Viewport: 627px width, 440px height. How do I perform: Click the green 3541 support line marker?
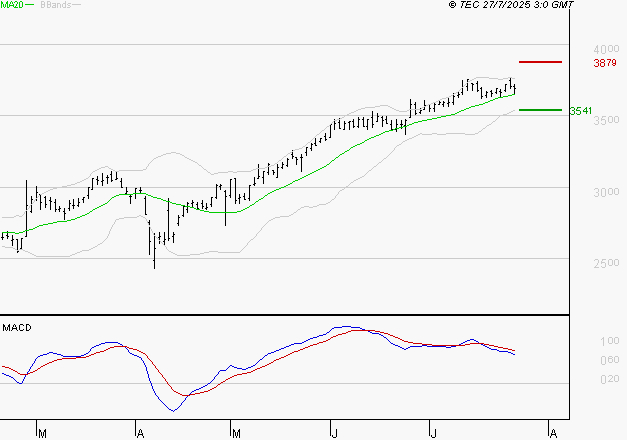539,110
